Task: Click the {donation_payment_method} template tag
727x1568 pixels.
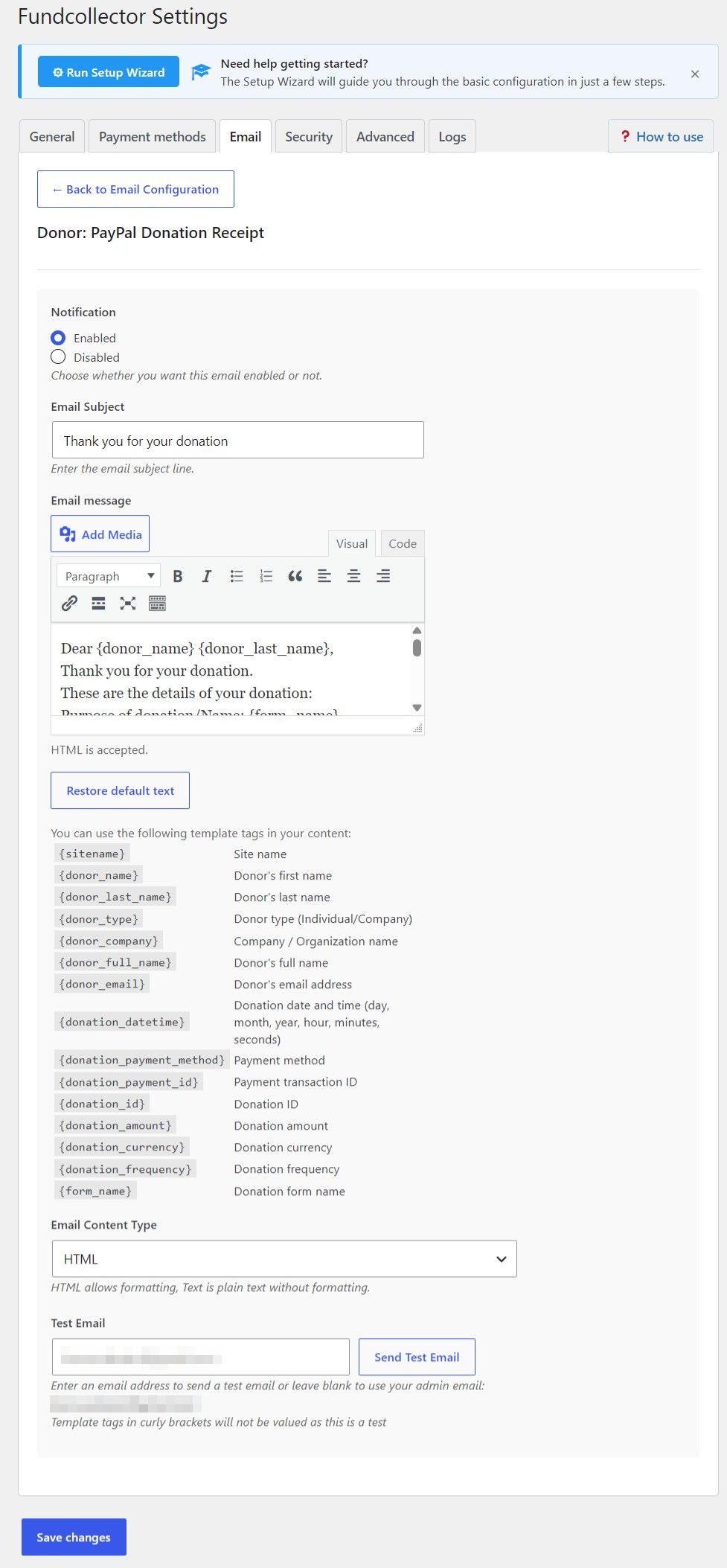Action: coord(141,1060)
